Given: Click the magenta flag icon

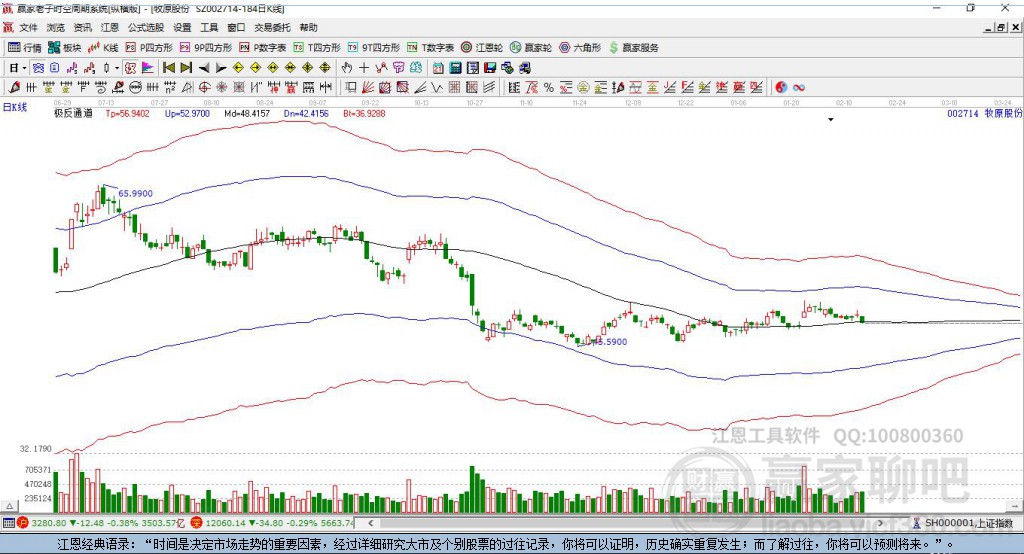Looking at the screenshot, I should [x=148, y=68].
